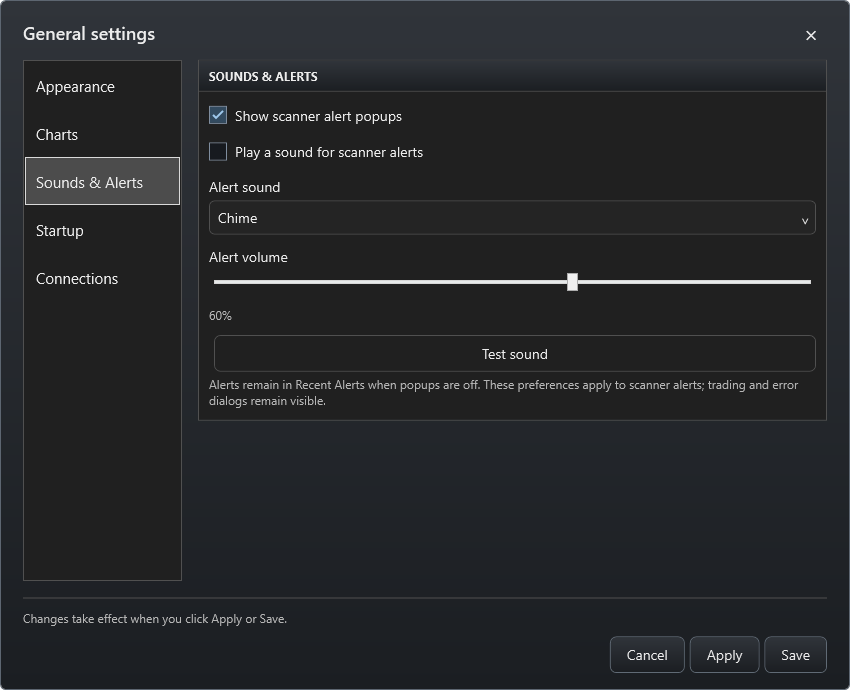Open the Appearance settings section
The image size is (850, 690).
[x=102, y=87]
